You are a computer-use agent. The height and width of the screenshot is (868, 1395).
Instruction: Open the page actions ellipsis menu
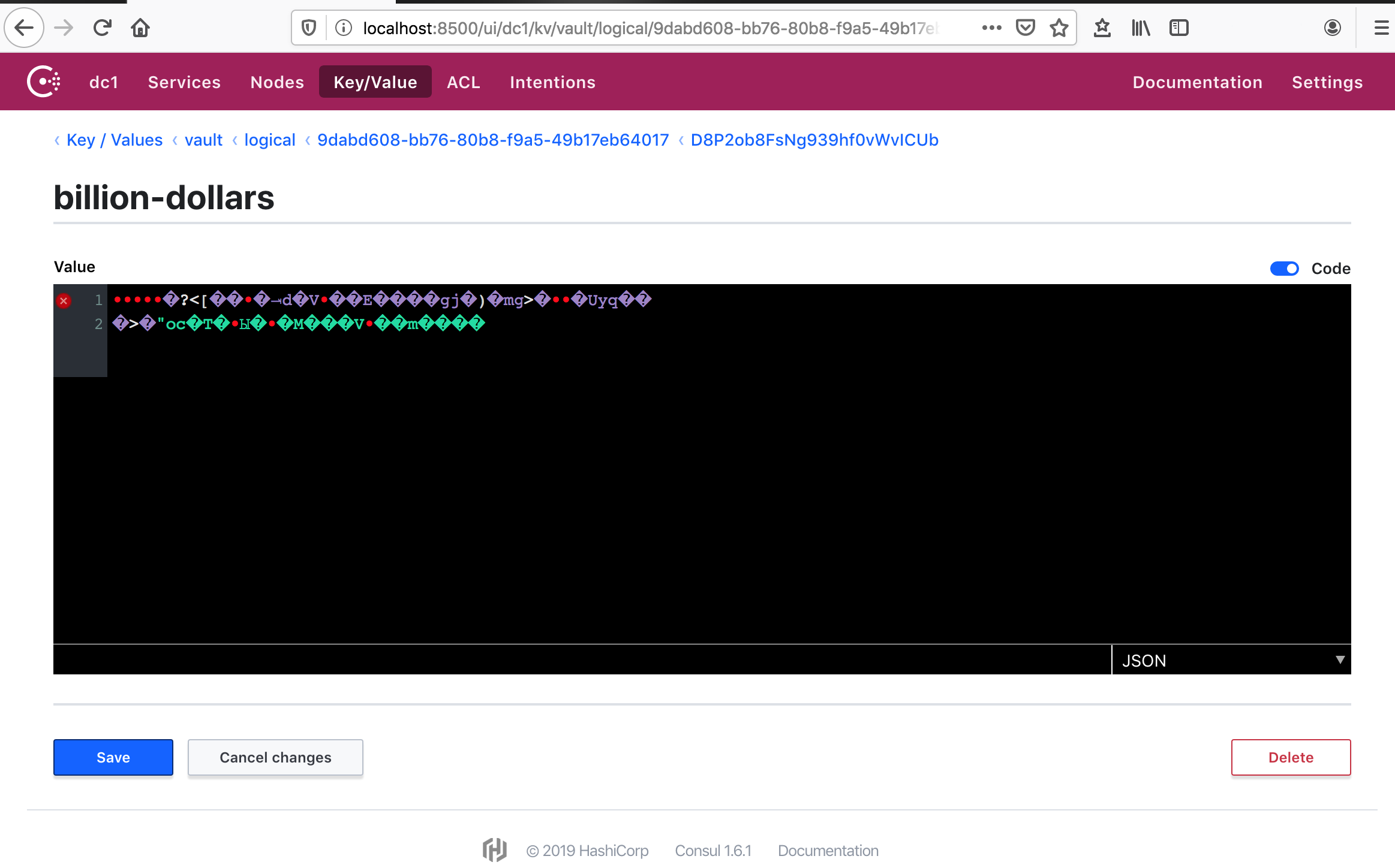pyautogui.click(x=991, y=28)
